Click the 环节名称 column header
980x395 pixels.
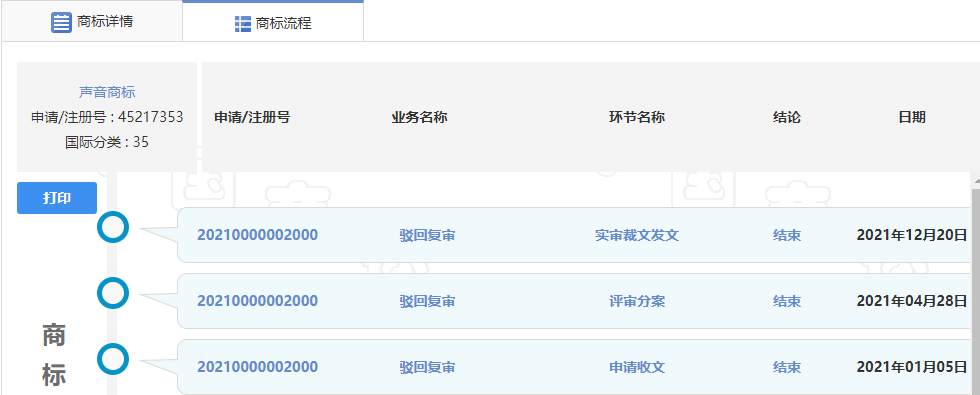(x=637, y=118)
